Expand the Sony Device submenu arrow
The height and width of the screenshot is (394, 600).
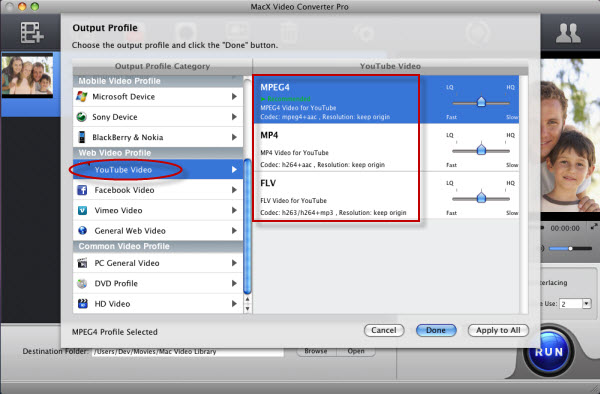coord(234,117)
